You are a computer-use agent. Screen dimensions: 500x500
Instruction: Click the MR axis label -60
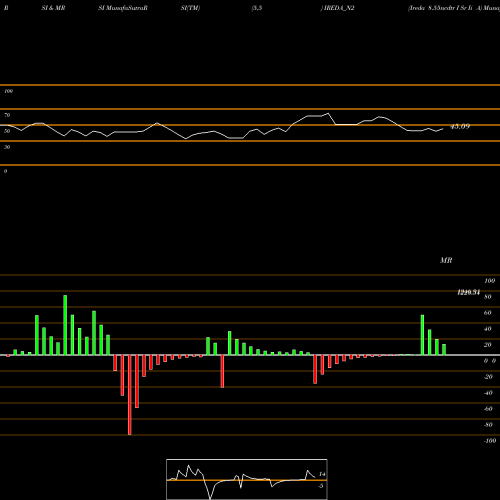pyautogui.click(x=488, y=409)
